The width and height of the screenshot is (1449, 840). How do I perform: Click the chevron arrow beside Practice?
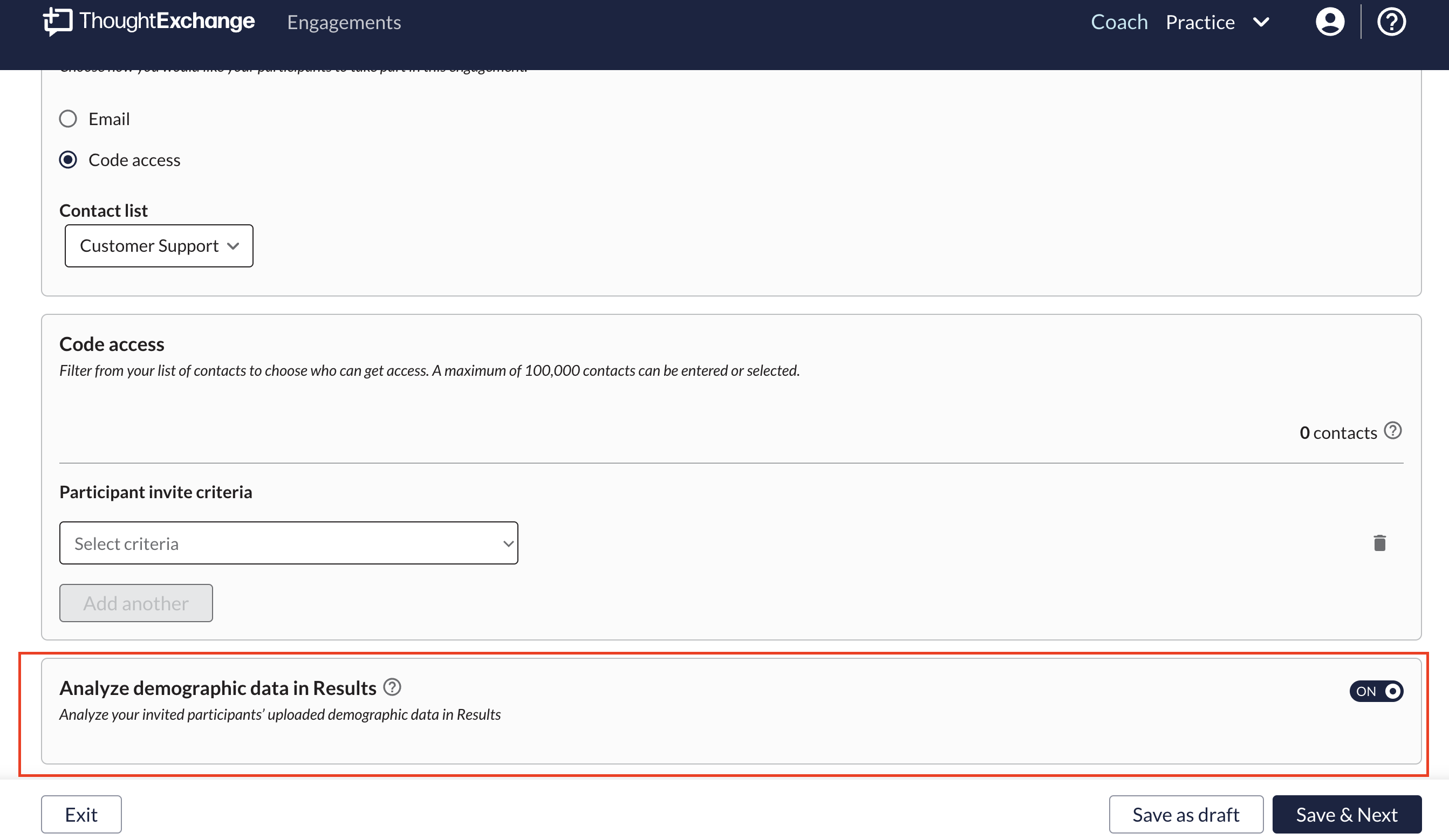click(1261, 23)
